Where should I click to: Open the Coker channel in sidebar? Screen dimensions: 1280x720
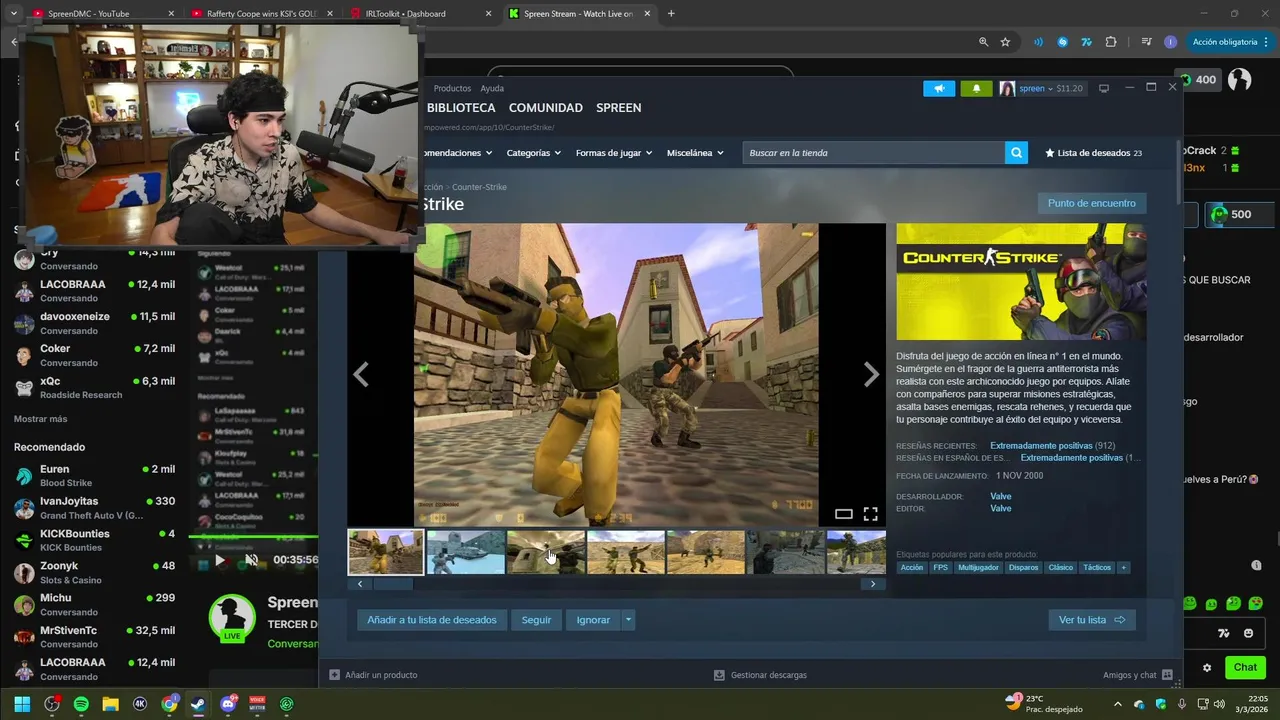[95, 355]
